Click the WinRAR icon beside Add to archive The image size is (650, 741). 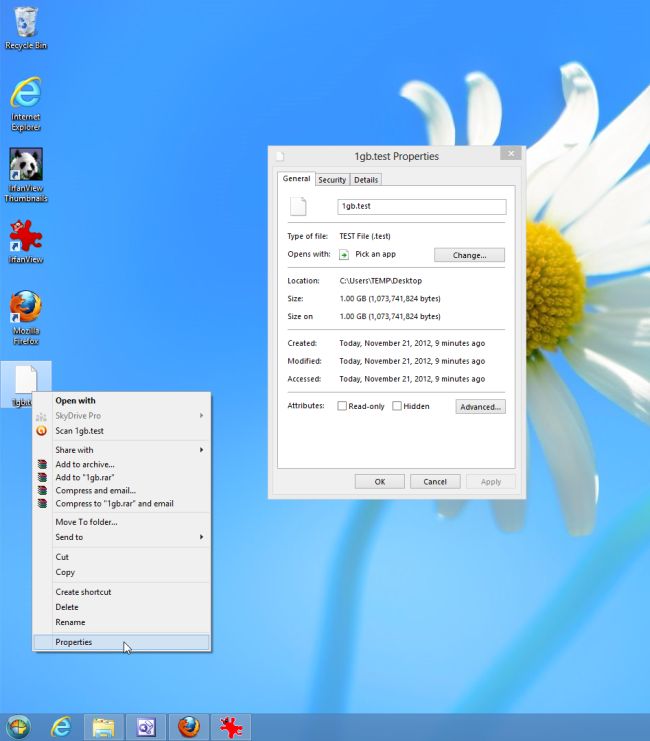click(x=42, y=464)
